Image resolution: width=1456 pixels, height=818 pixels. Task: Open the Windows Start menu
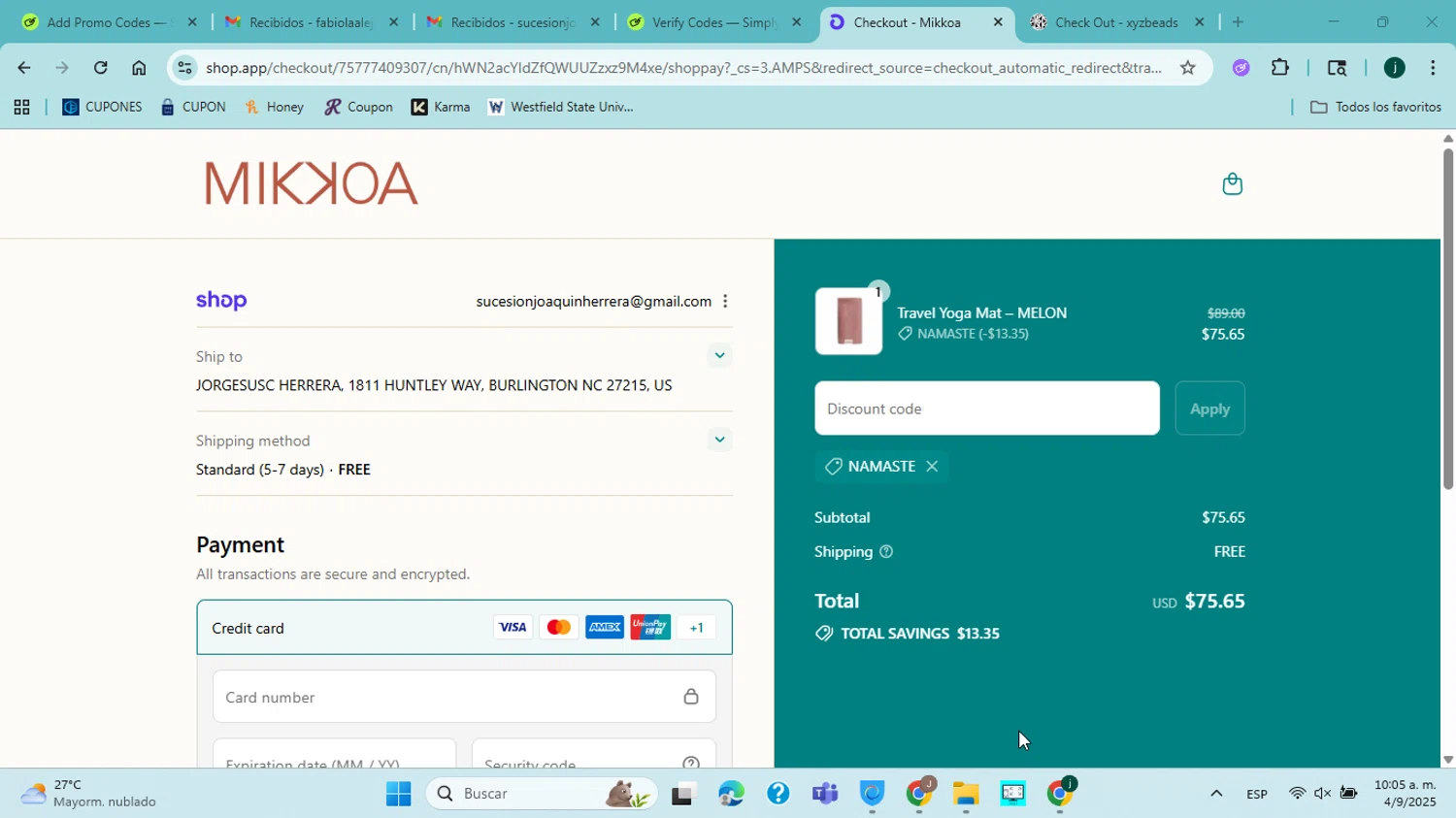point(398,794)
